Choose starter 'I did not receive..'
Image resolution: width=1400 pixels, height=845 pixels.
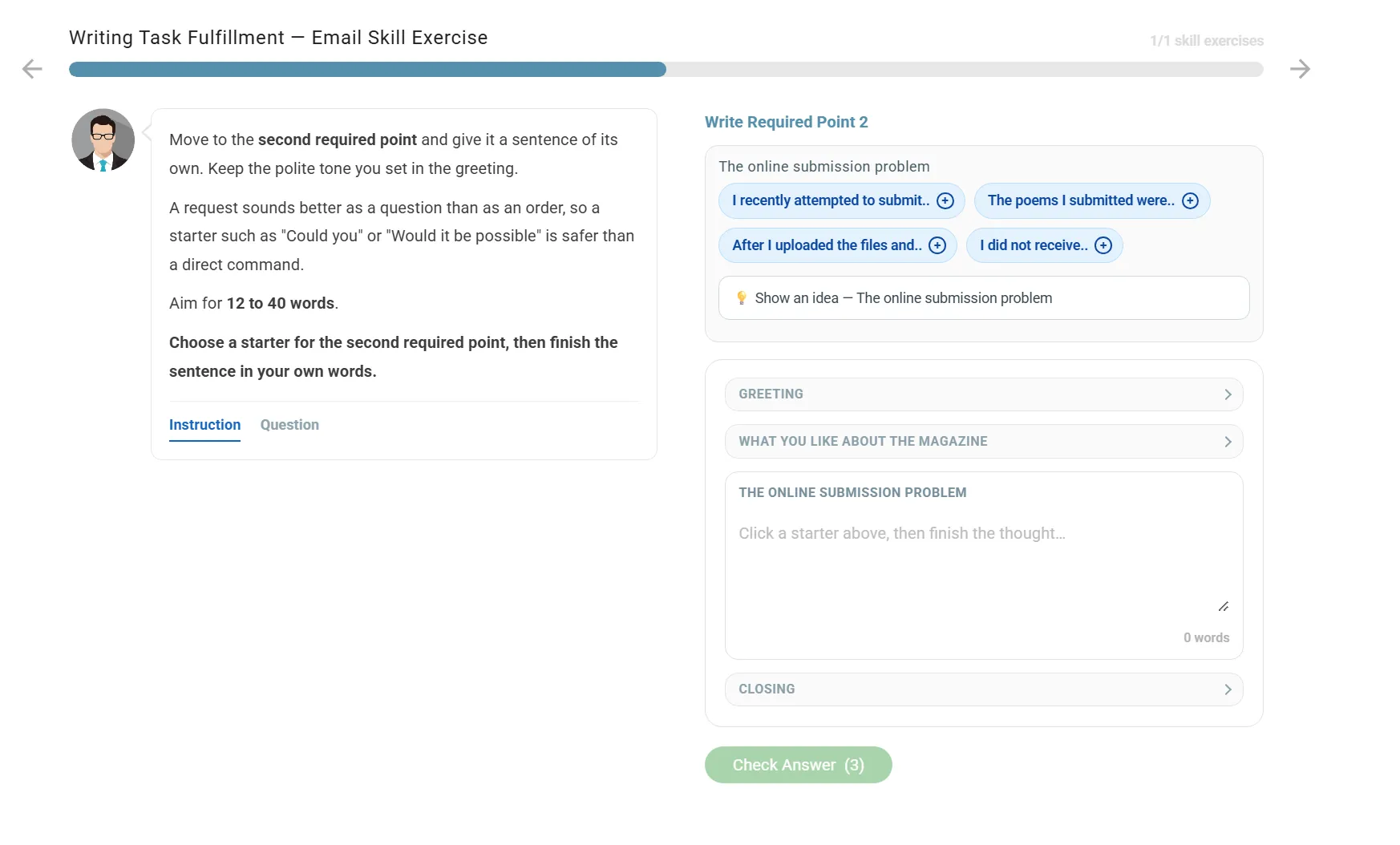coord(1045,245)
